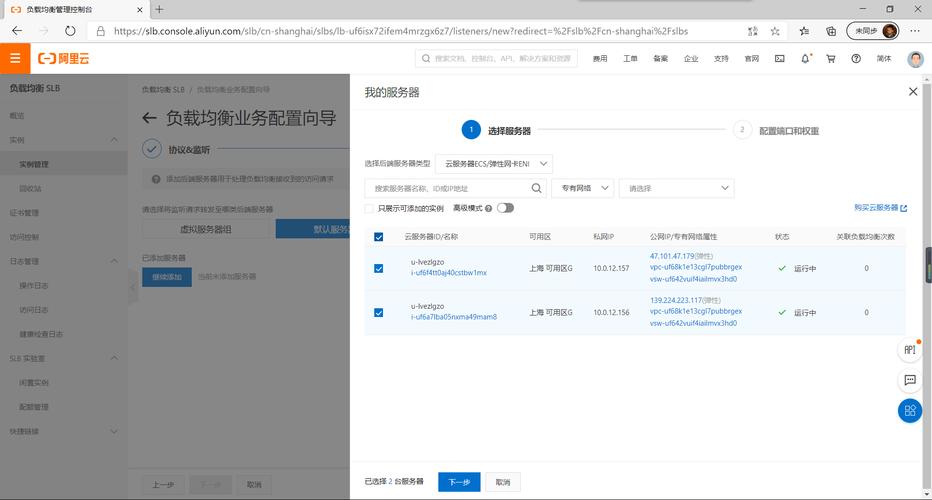Open the orange hamburger menu

(x=15, y=58)
